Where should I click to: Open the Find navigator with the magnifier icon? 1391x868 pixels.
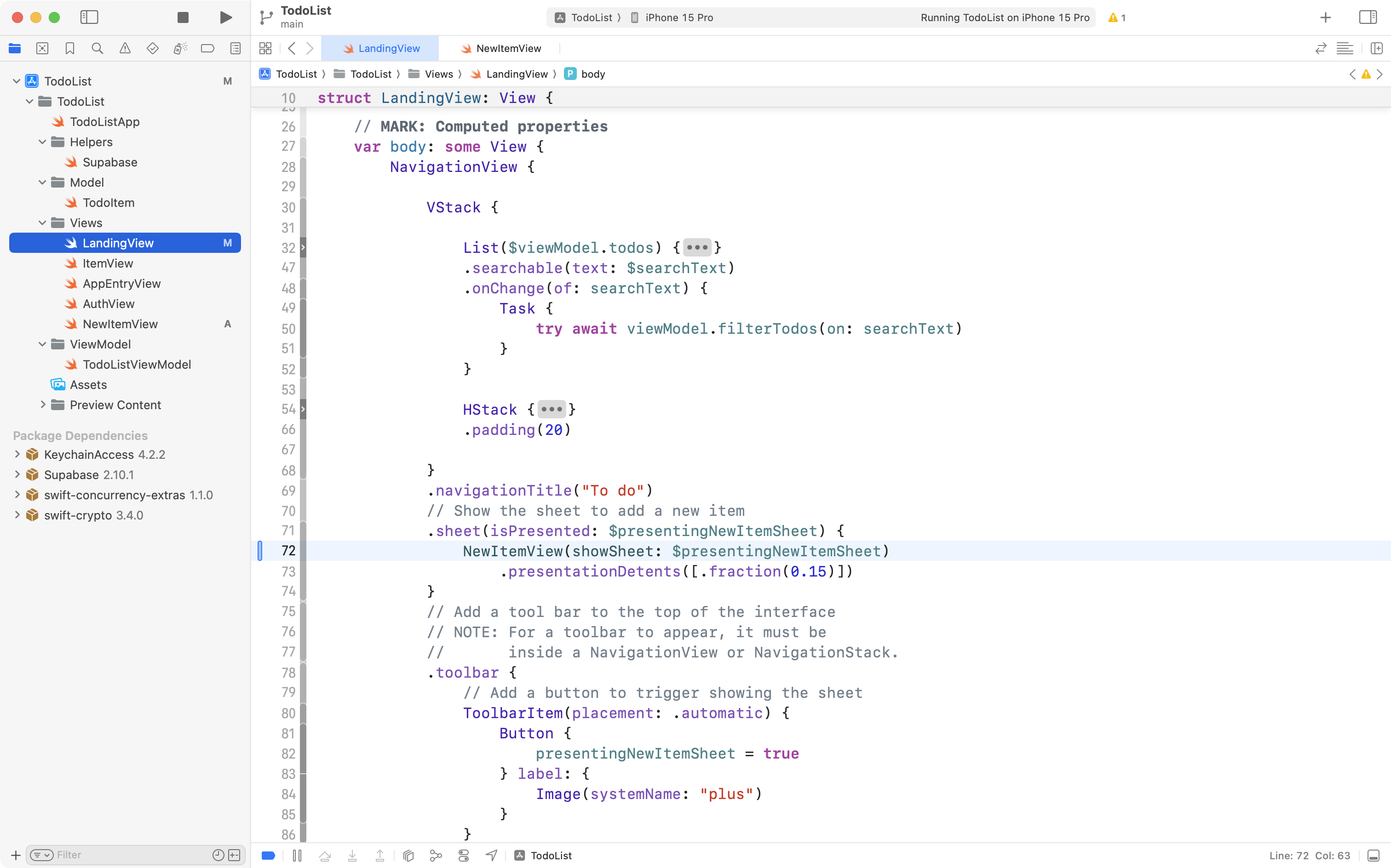click(x=97, y=49)
